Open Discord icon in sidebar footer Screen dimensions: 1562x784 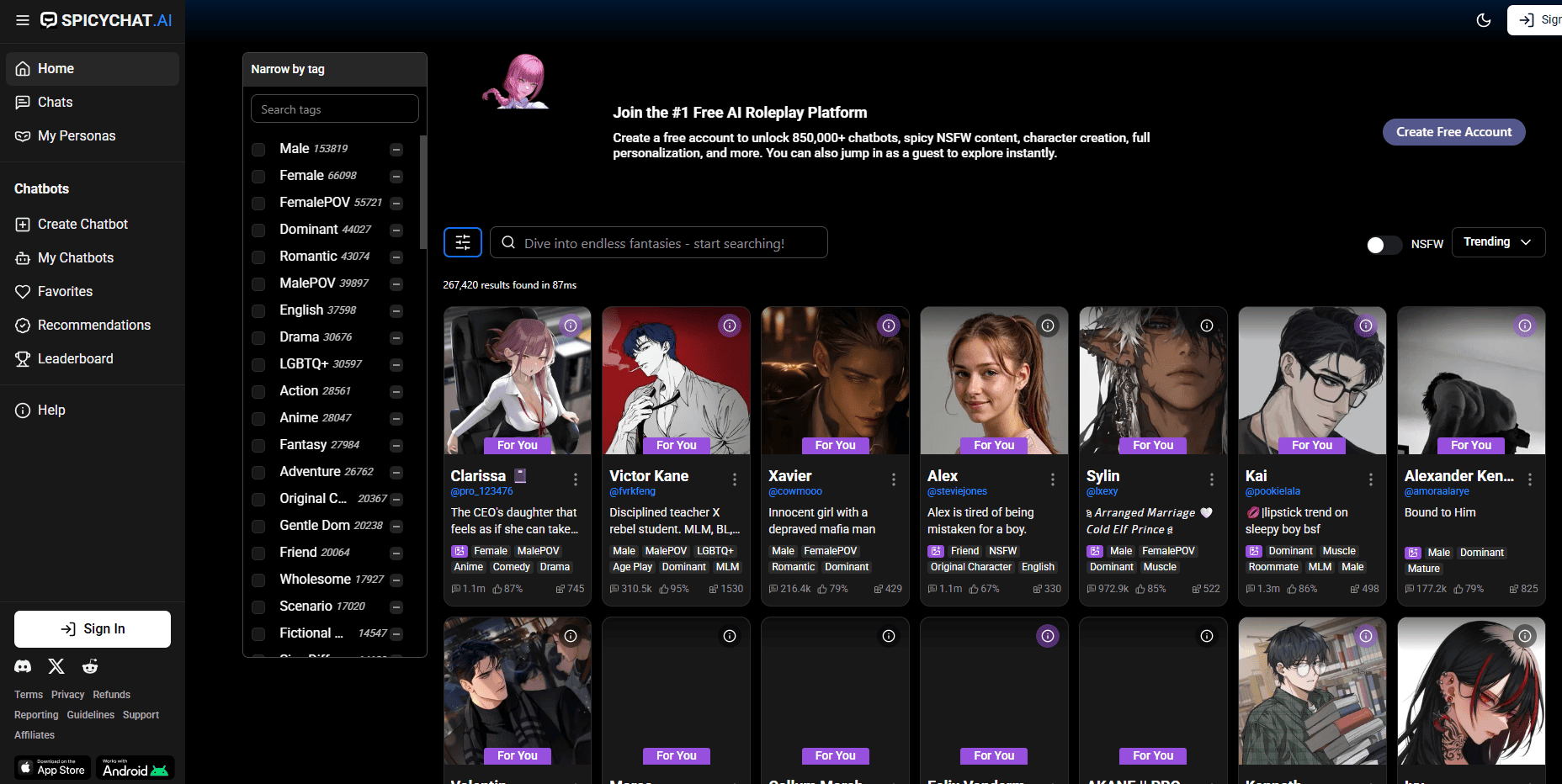pyautogui.click(x=24, y=666)
